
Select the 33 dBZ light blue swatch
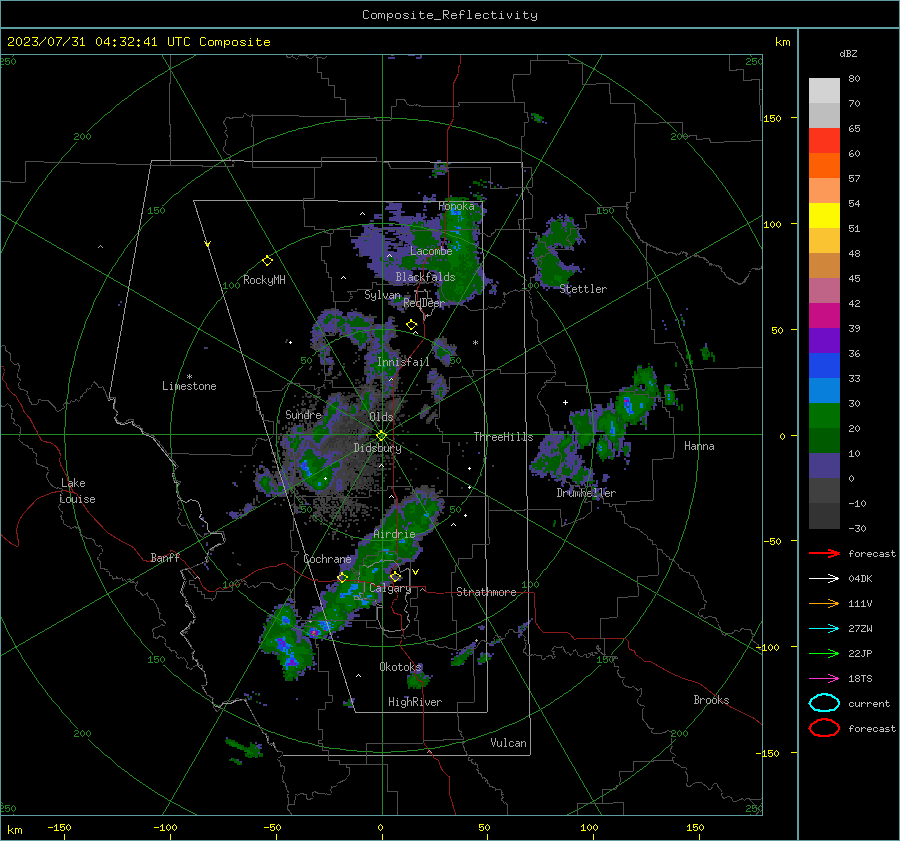(x=824, y=390)
